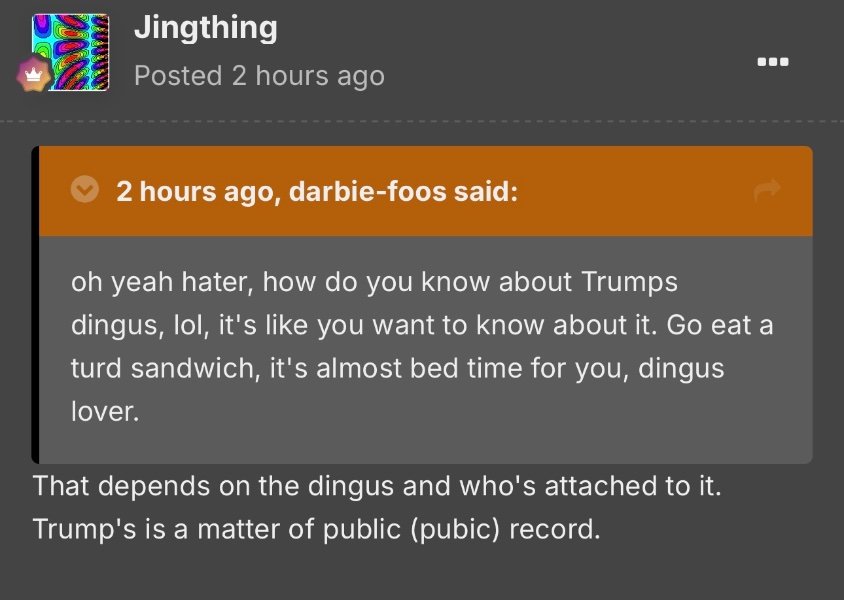Collapse the quote with the chevron icon
This screenshot has width=844, height=600.
(85, 189)
